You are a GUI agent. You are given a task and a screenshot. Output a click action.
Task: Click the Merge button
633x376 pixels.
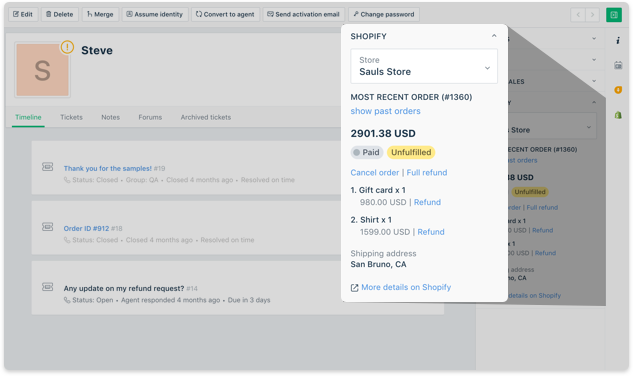pyautogui.click(x=101, y=14)
